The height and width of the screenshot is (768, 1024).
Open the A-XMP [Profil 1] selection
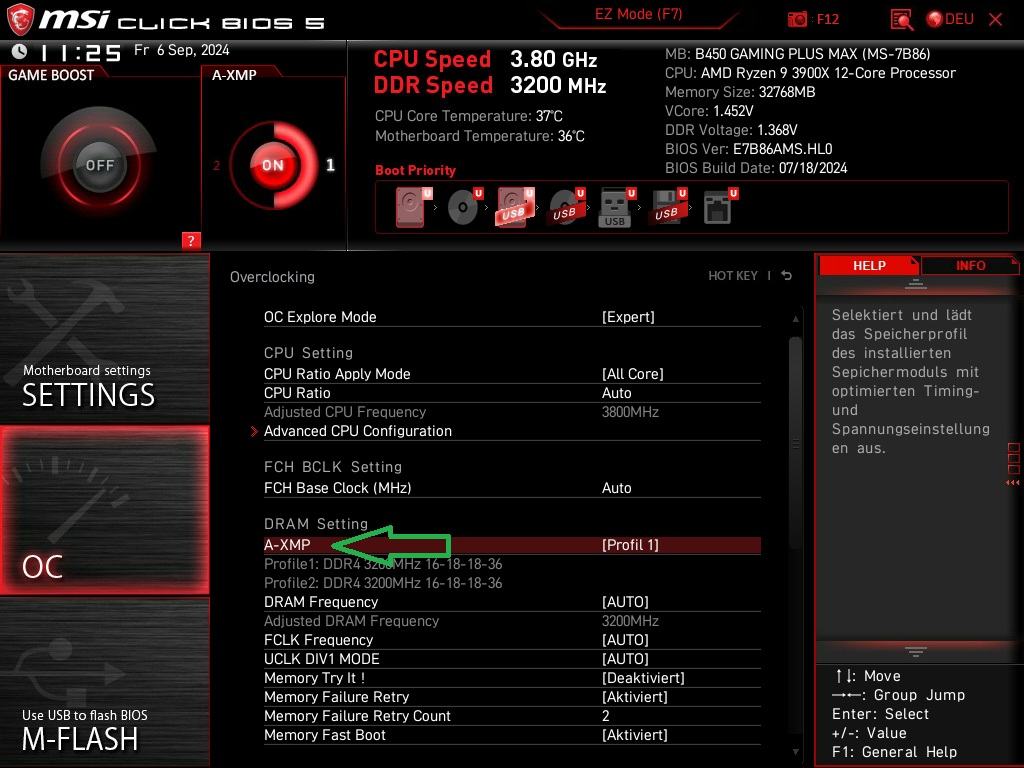click(x=512, y=545)
